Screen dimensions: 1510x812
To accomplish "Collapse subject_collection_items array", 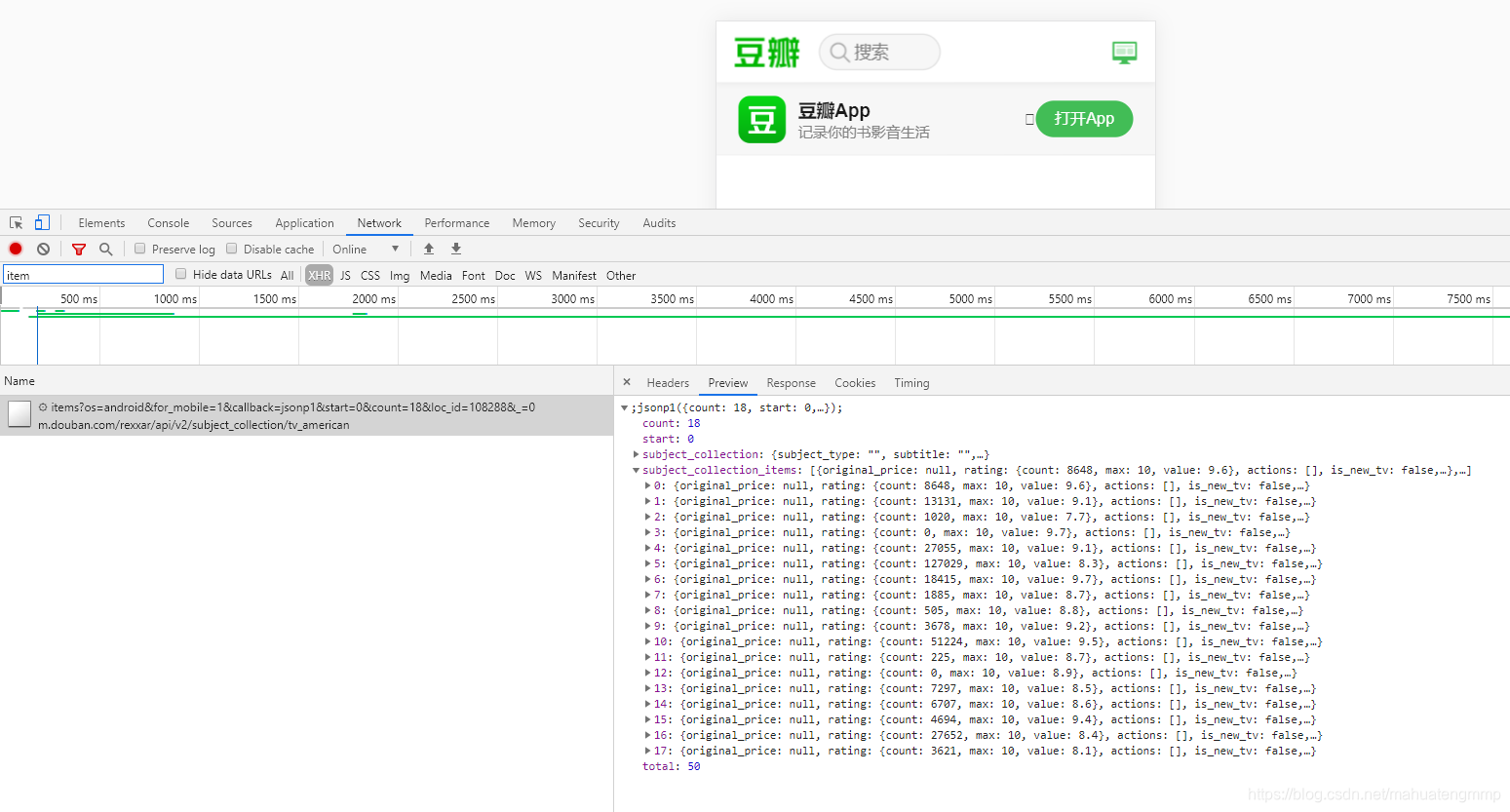I will (x=637, y=470).
